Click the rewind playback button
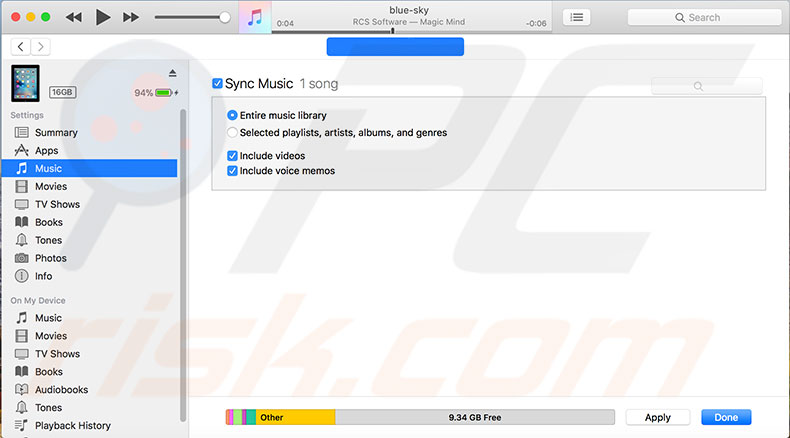This screenshot has width=790, height=438. click(x=74, y=17)
